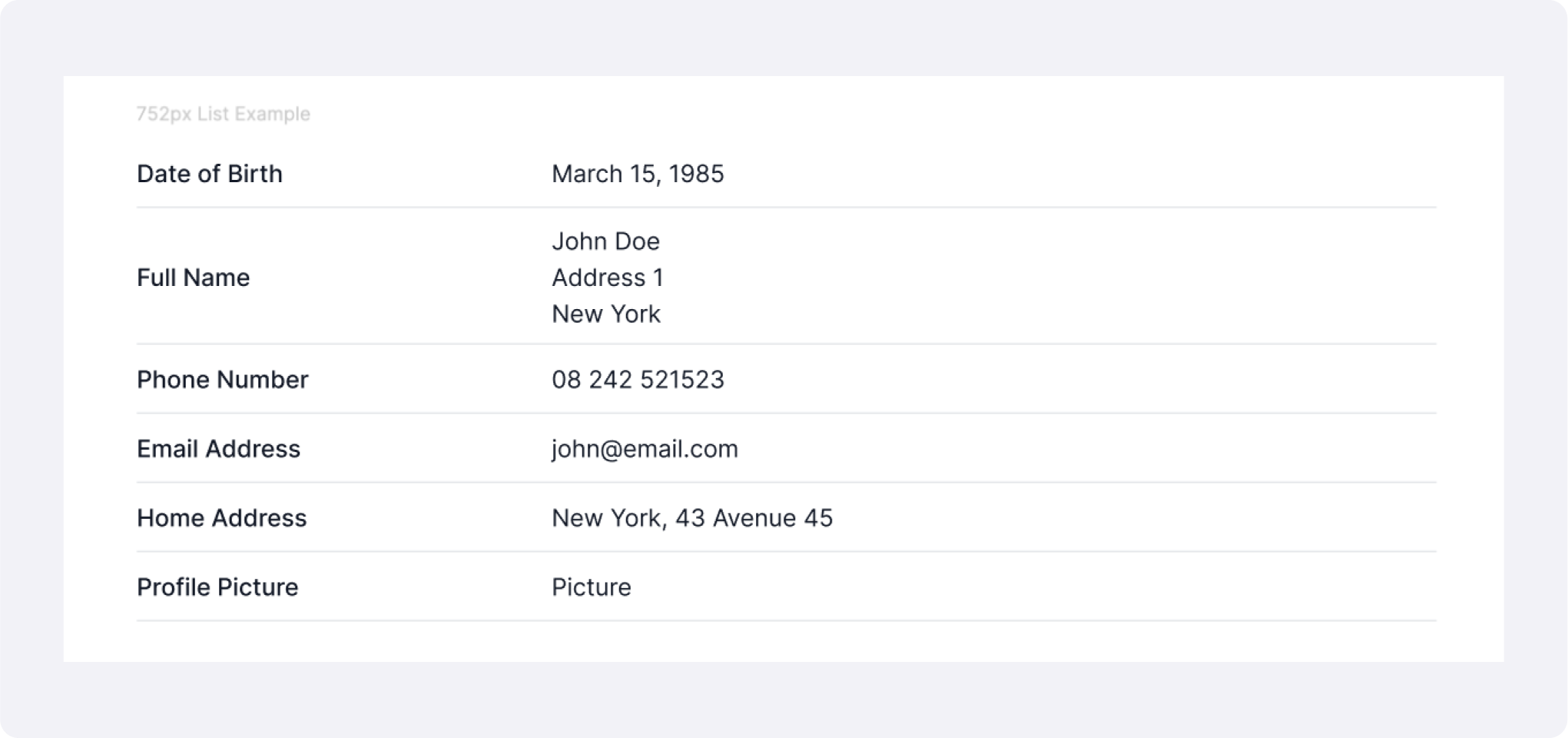
Task: Click the phone number 08 242 521523
Action: (638, 380)
